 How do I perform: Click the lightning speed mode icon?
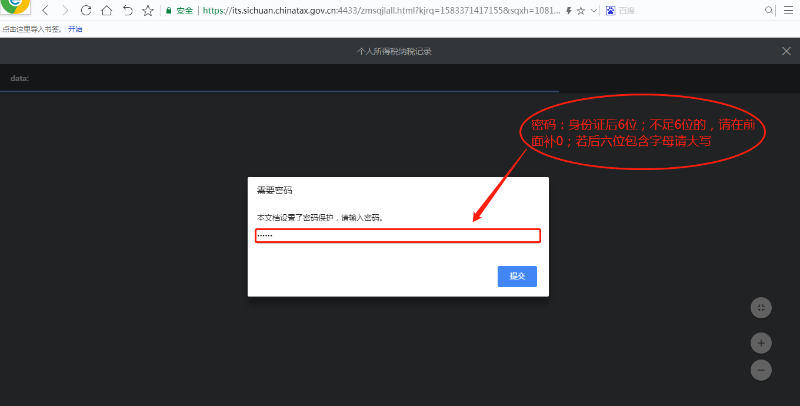(x=569, y=10)
